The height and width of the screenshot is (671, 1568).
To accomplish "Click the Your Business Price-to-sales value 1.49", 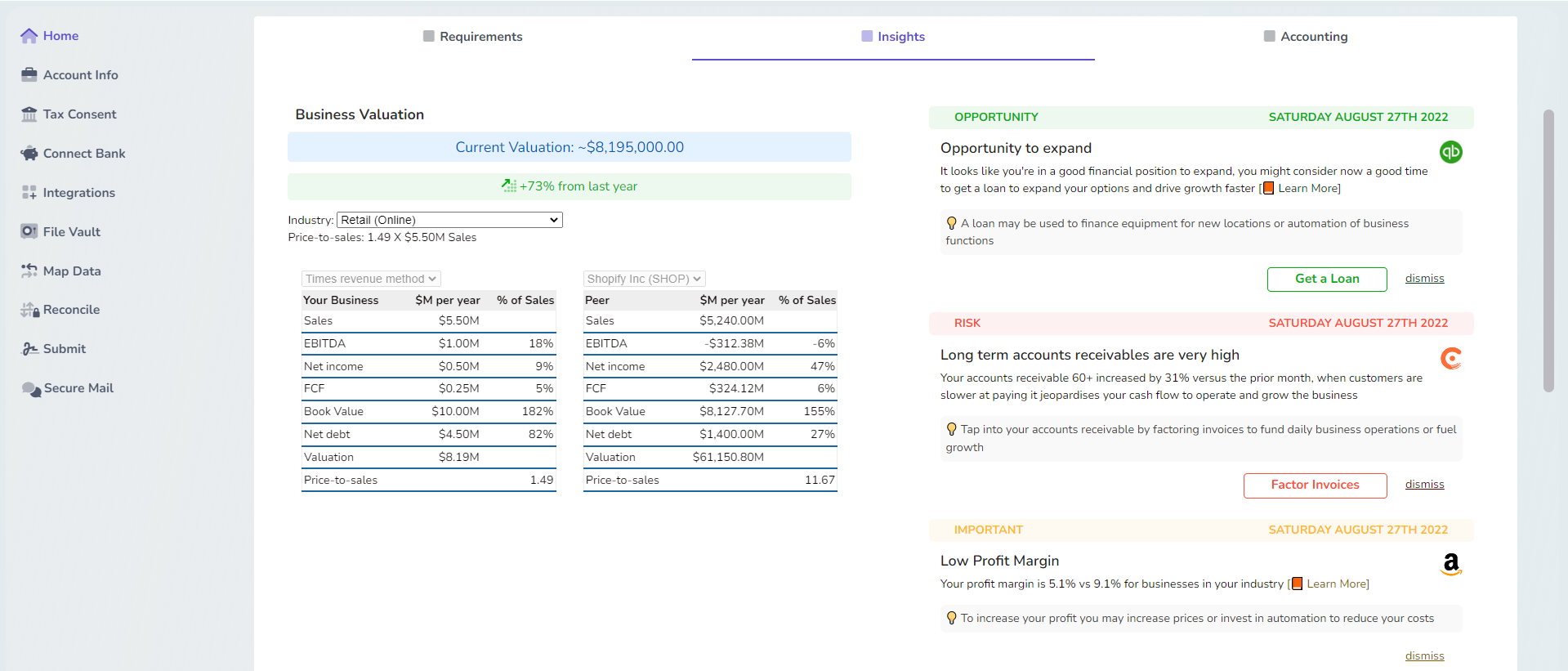I will (542, 481).
